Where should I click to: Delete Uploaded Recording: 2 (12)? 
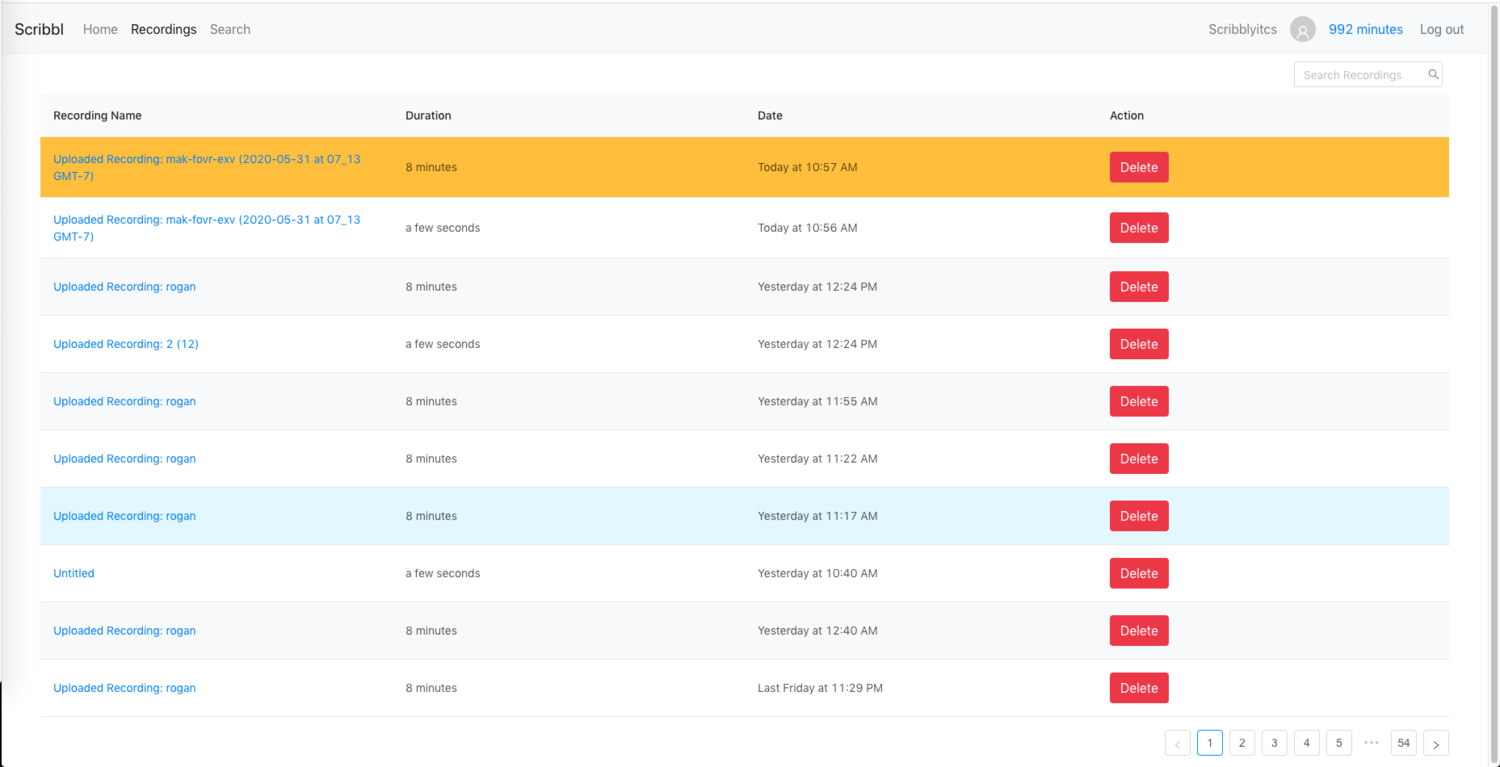(x=1139, y=344)
